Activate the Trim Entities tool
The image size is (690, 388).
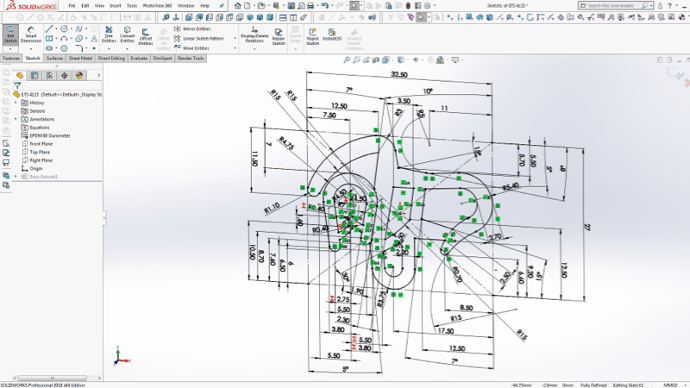(x=109, y=34)
